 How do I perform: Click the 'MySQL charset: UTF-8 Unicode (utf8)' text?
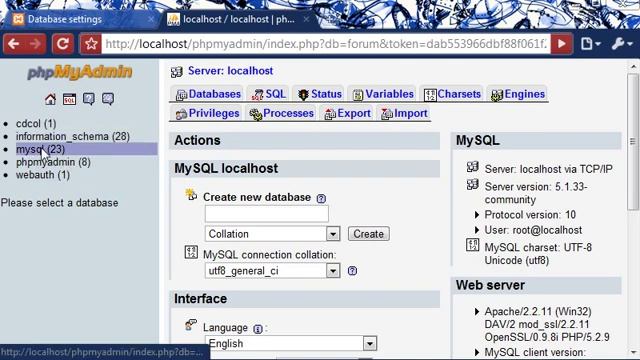coord(538,254)
